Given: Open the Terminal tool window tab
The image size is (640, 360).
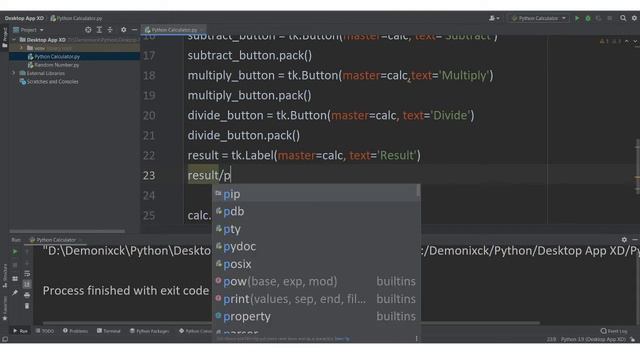Looking at the screenshot, I should point(109,331).
